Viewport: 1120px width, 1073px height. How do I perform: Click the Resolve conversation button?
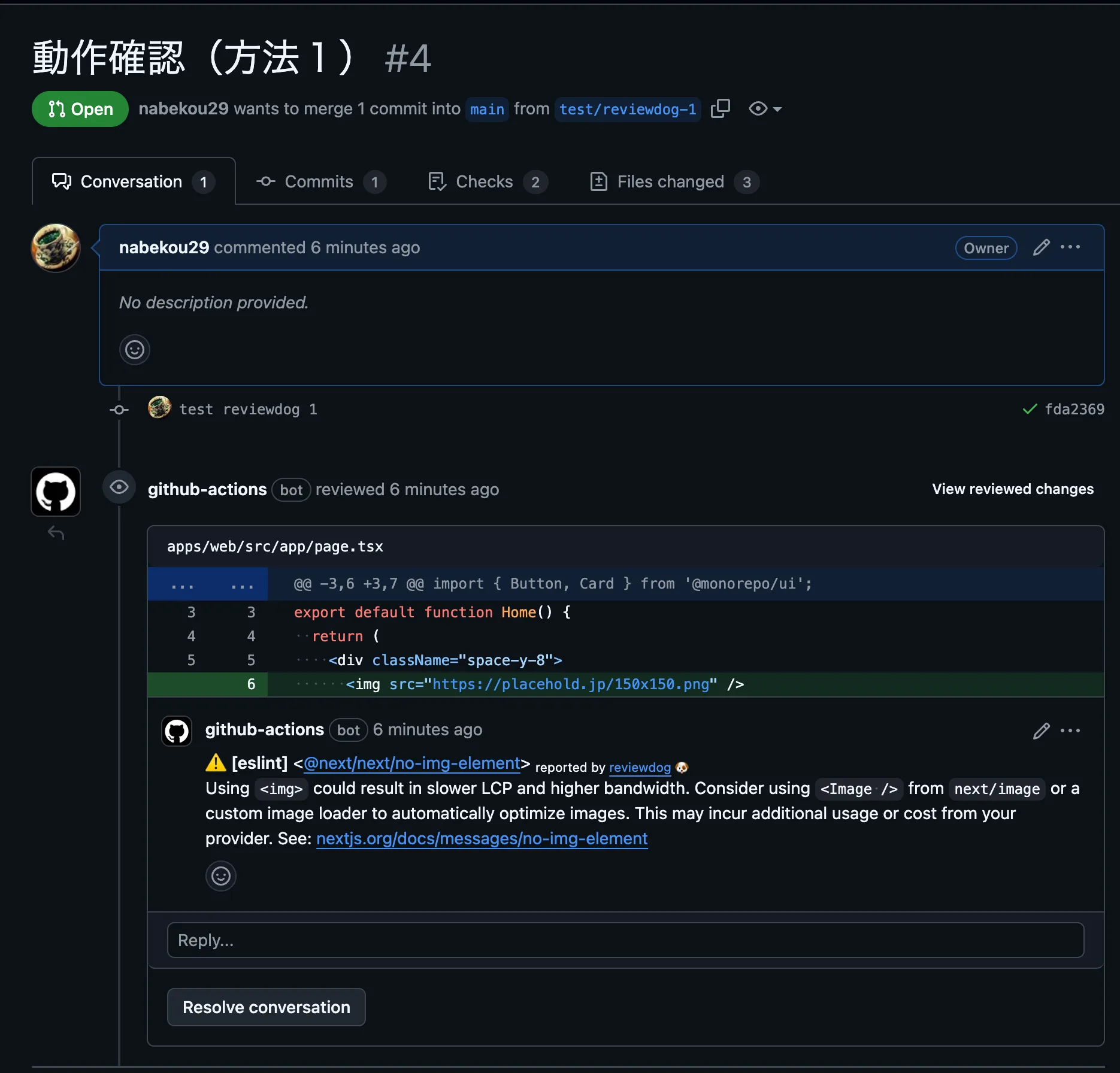[266, 1007]
